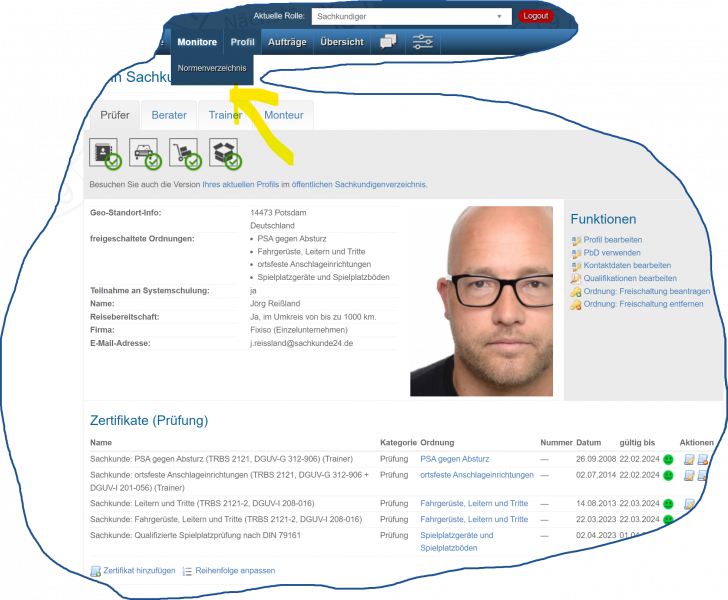Open the Profil menu
The width and height of the screenshot is (728, 600).
(242, 42)
